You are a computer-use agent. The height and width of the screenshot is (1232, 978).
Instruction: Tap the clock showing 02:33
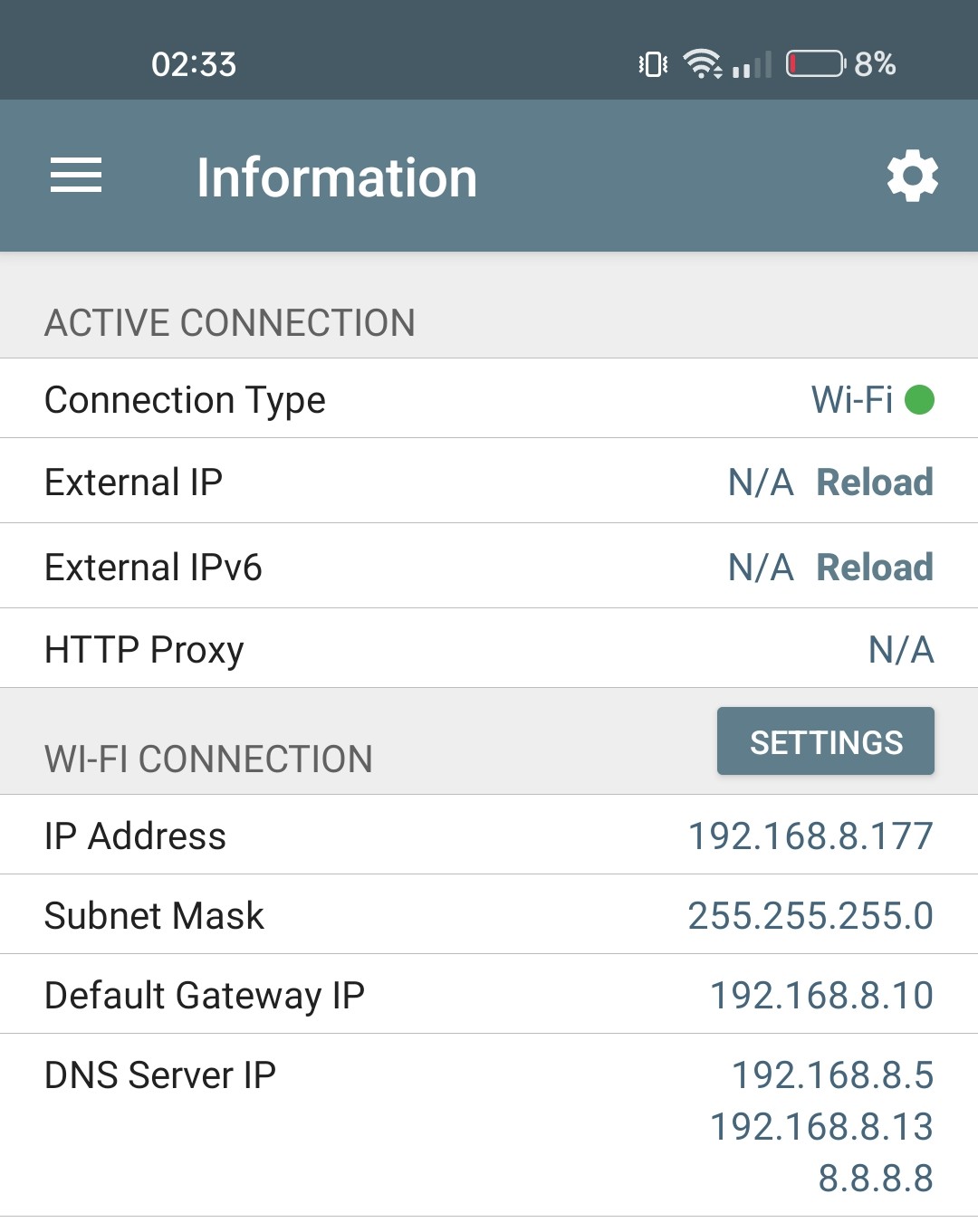[x=194, y=64]
